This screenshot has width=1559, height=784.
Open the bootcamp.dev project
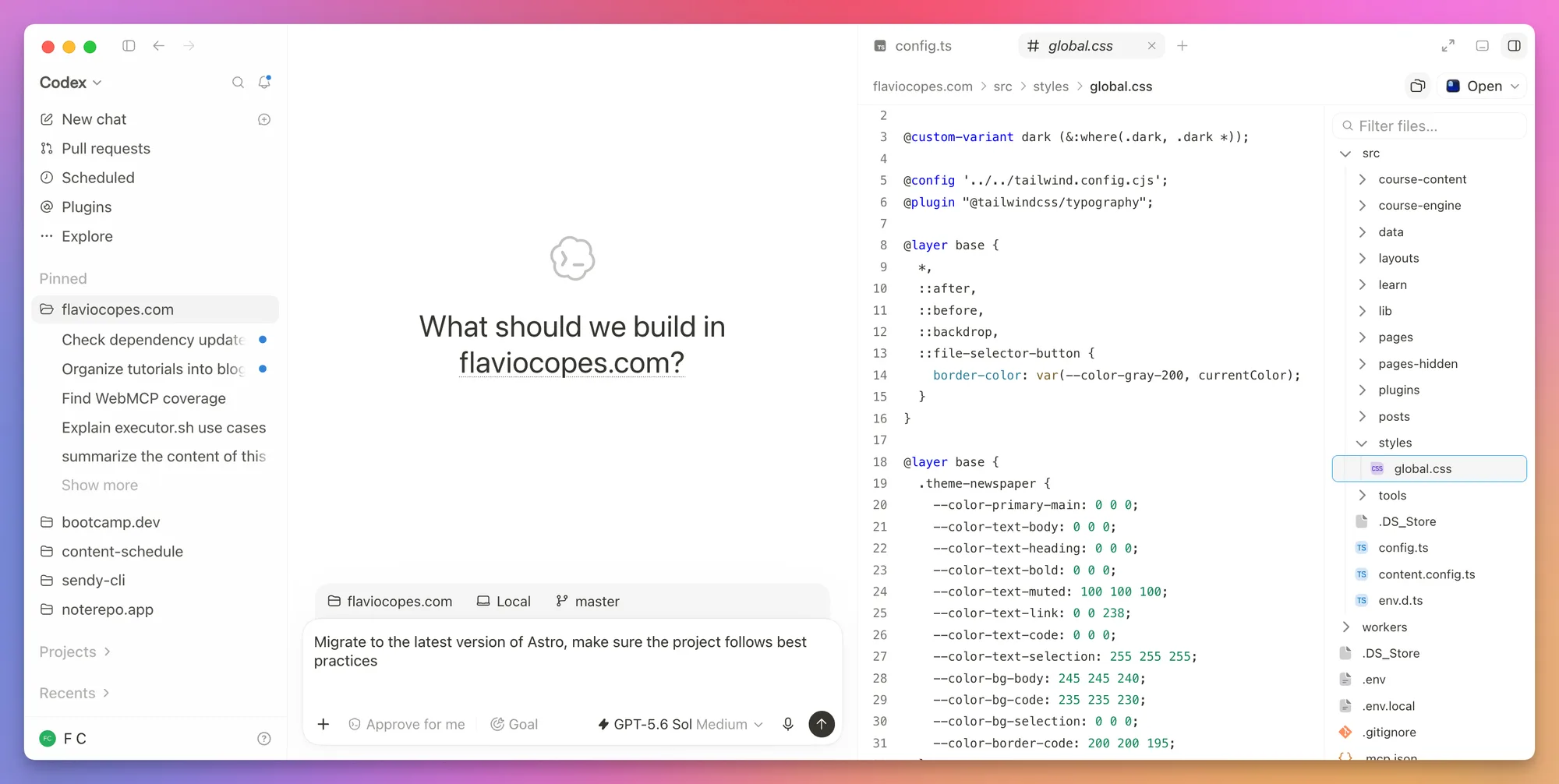coord(155,522)
